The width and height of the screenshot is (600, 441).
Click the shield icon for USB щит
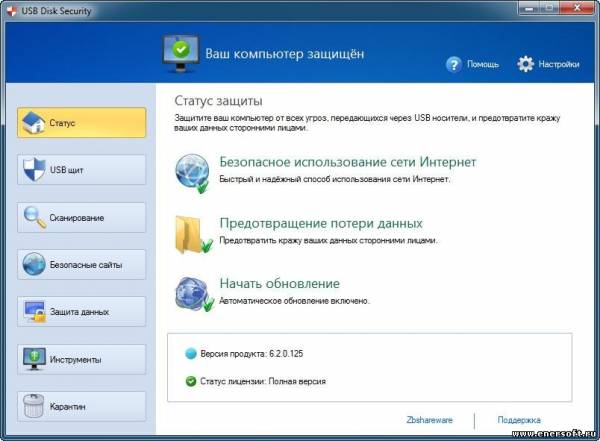(34, 169)
